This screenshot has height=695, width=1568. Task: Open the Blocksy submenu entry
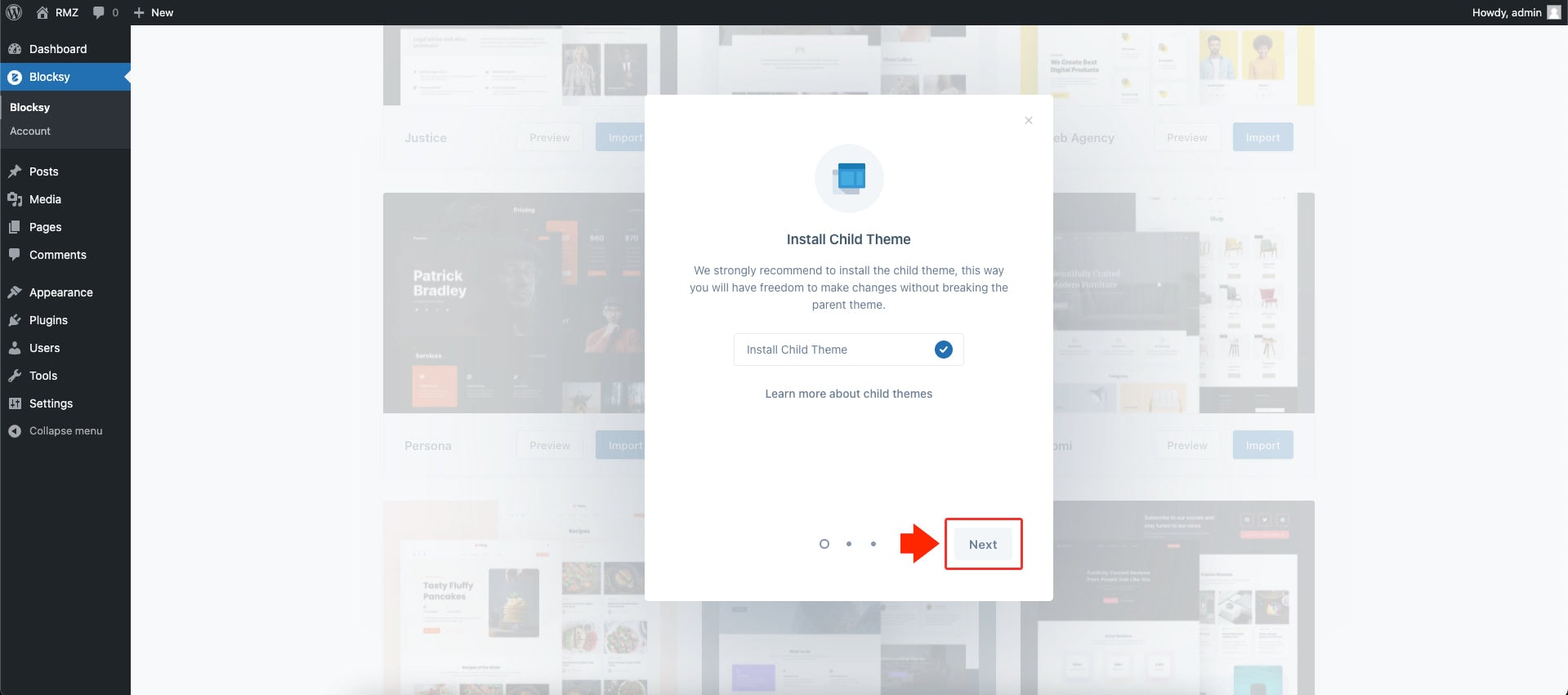pos(29,107)
